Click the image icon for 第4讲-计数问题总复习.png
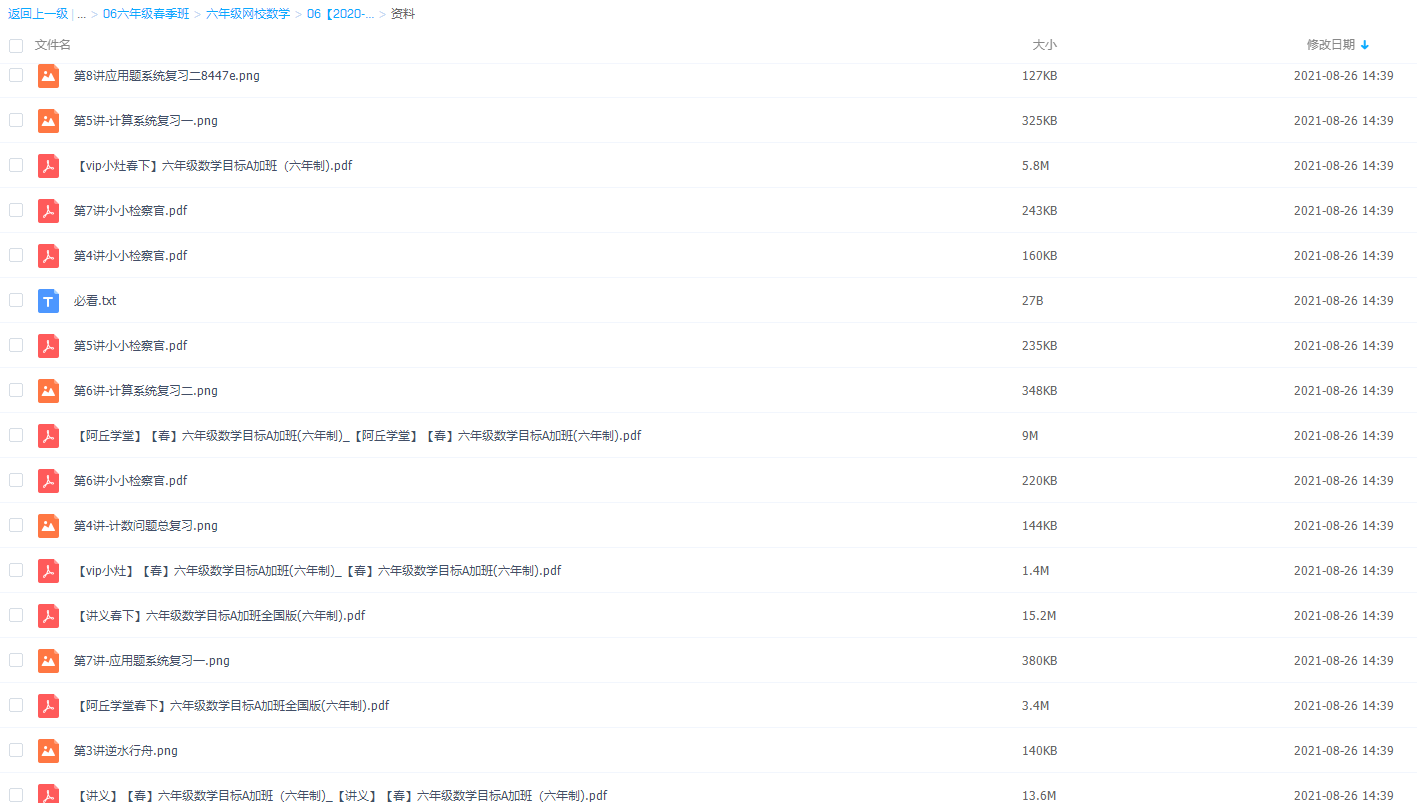Viewport: 1417px width, 803px height. click(48, 526)
